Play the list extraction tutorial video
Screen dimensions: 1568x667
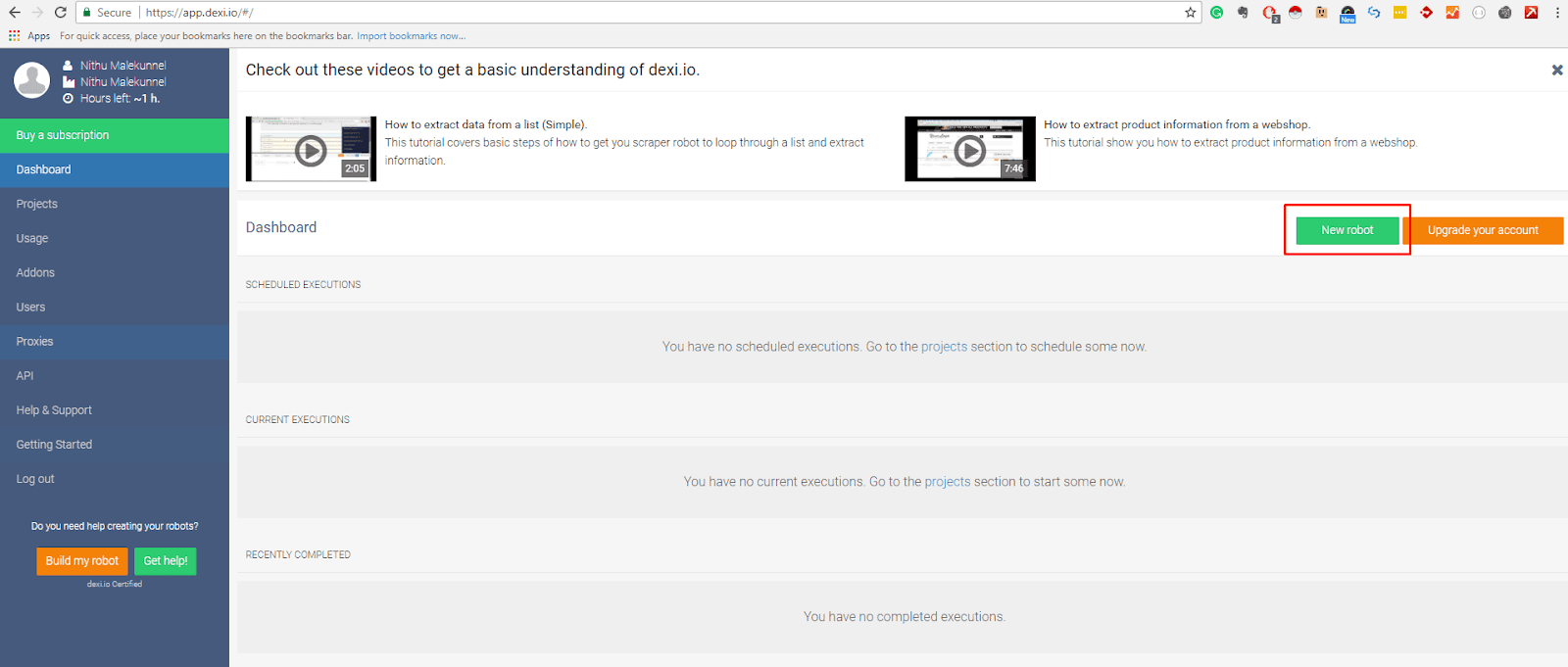[x=311, y=149]
